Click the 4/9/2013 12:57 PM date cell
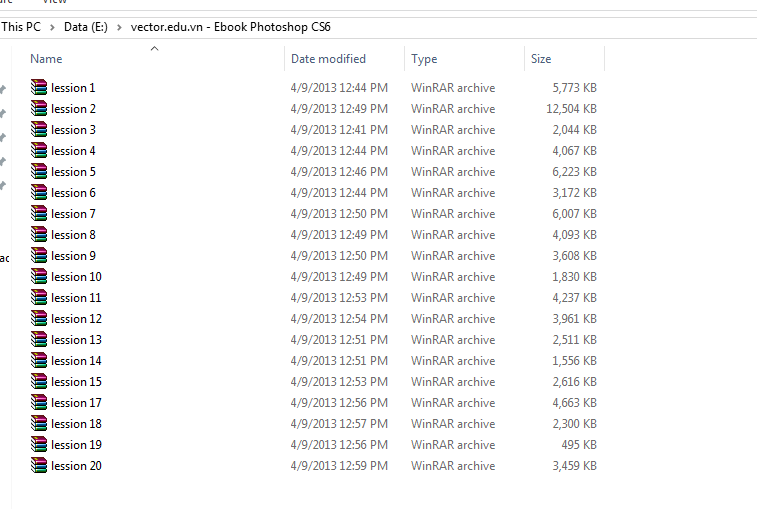Screen dimensions: 757x509 (339, 424)
